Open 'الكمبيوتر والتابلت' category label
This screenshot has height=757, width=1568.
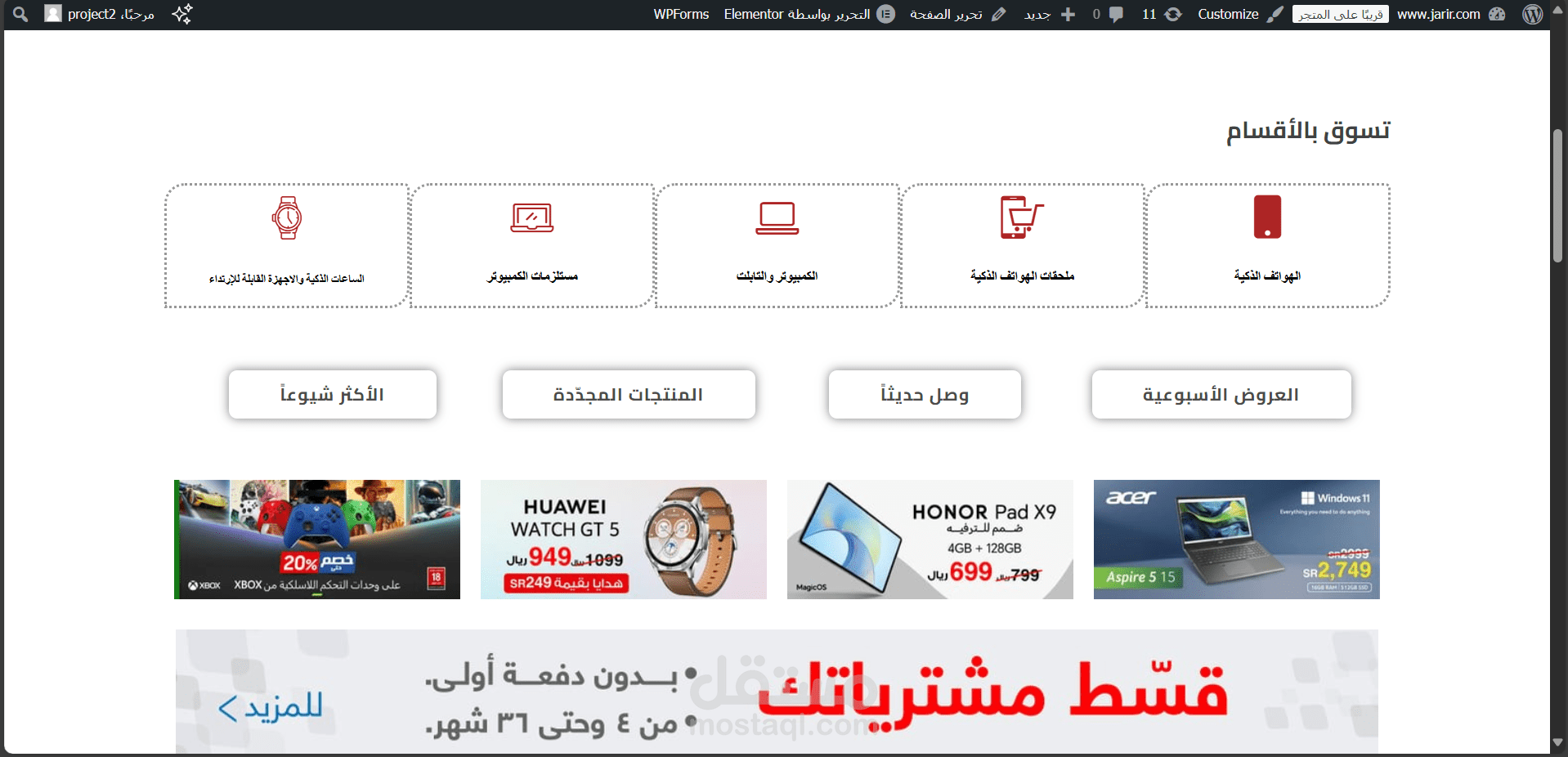777,276
